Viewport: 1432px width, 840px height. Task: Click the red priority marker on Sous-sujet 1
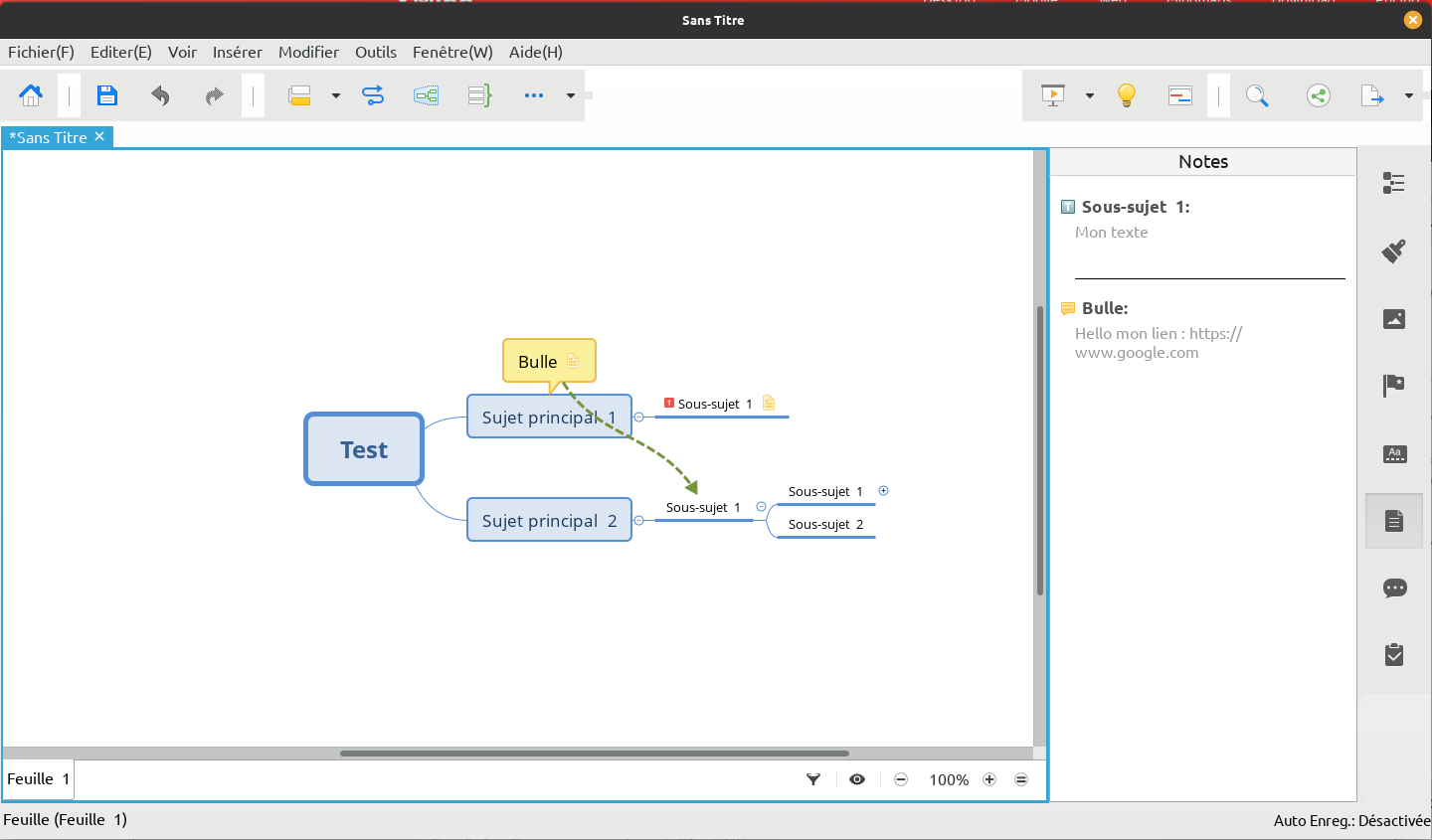tap(669, 403)
